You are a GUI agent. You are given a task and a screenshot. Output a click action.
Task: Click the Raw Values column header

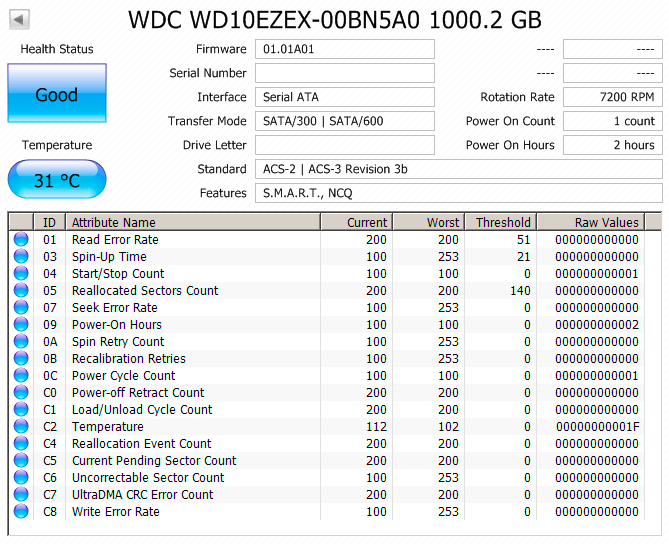coord(591,222)
